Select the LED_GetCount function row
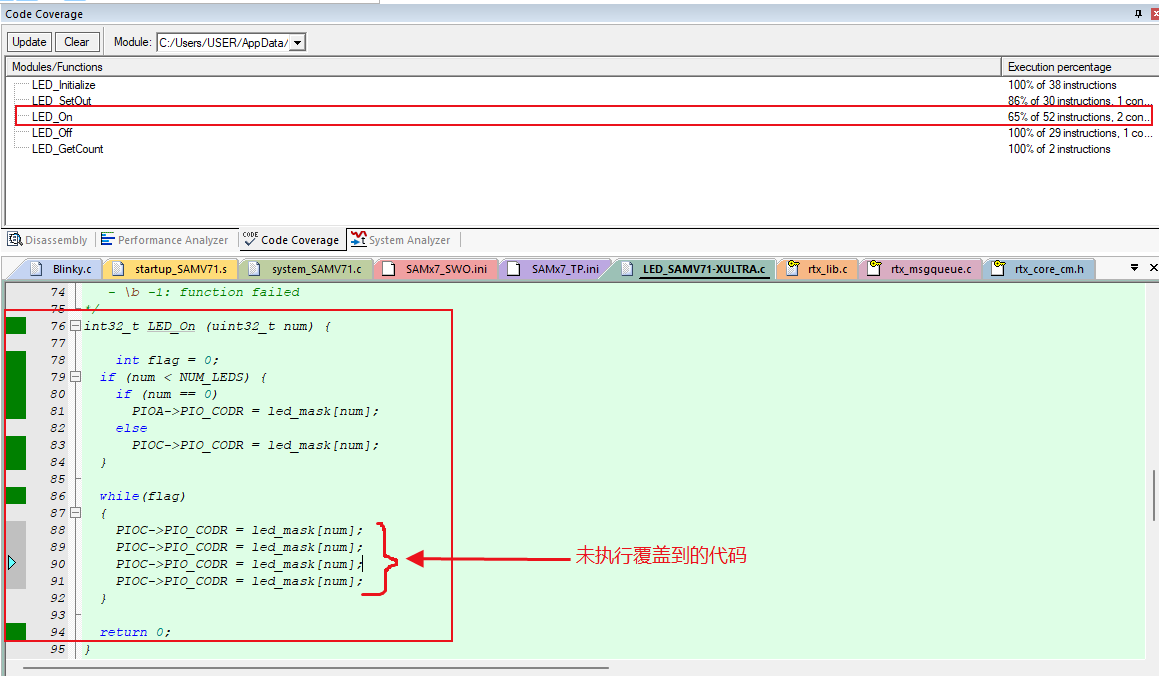This screenshot has width=1159, height=676. point(67,149)
